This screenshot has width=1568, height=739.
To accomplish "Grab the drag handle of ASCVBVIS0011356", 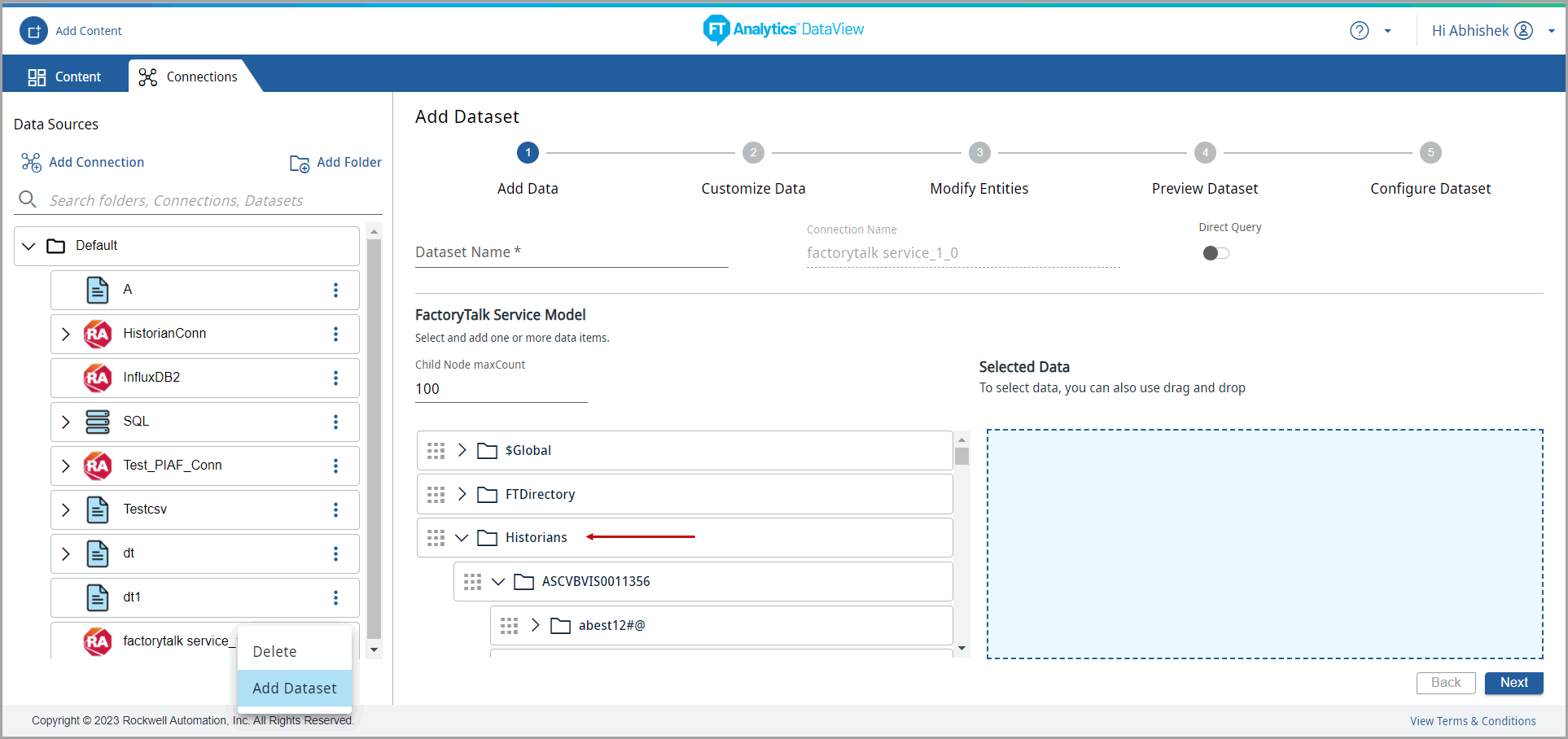I will 473,582.
